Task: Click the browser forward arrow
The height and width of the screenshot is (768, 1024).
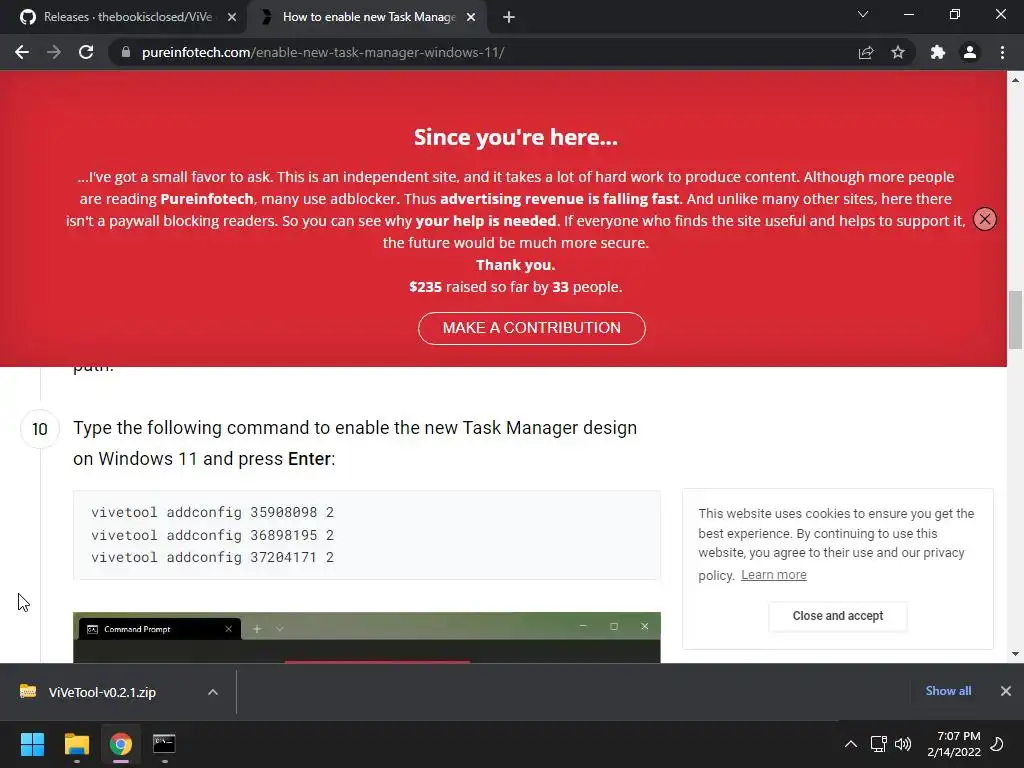Action: [x=54, y=52]
